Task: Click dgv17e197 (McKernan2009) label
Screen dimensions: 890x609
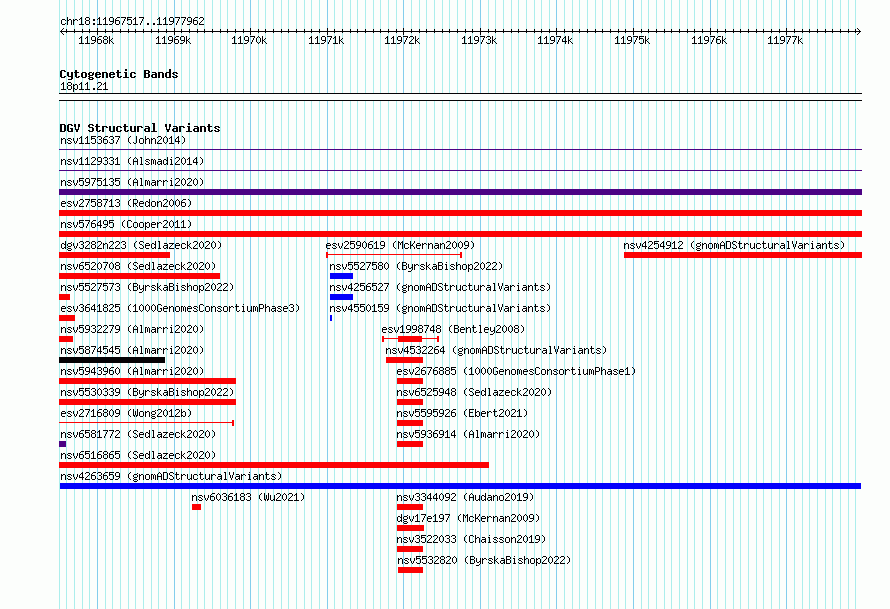Action: pos(468,518)
